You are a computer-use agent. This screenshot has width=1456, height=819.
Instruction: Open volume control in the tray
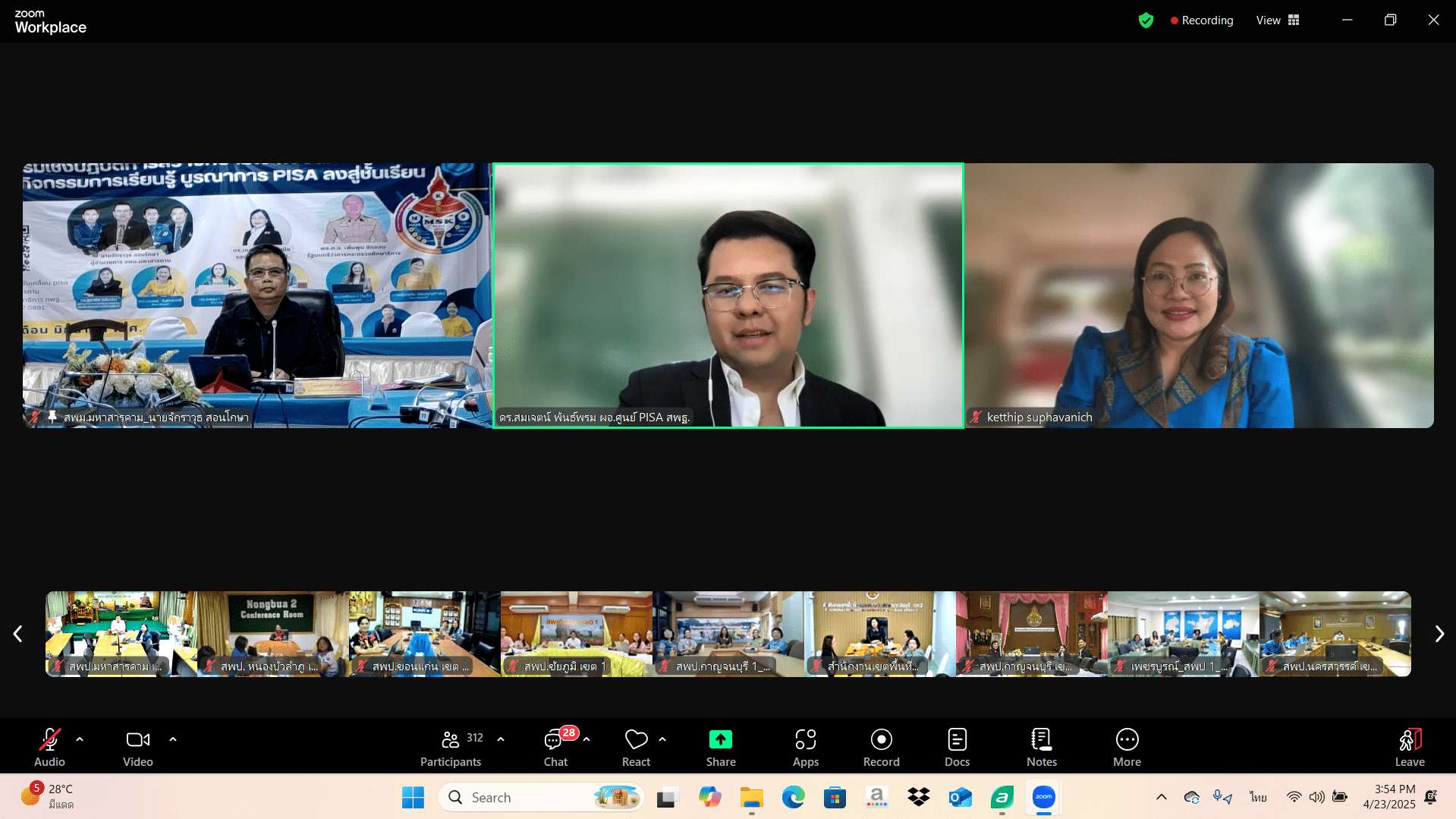coord(1317,797)
